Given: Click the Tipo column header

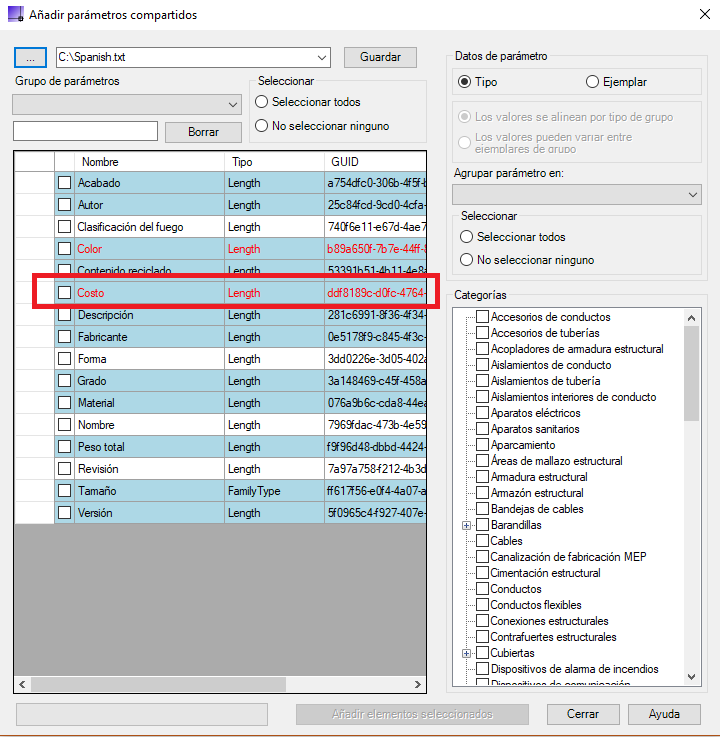Looking at the screenshot, I should pos(274,162).
